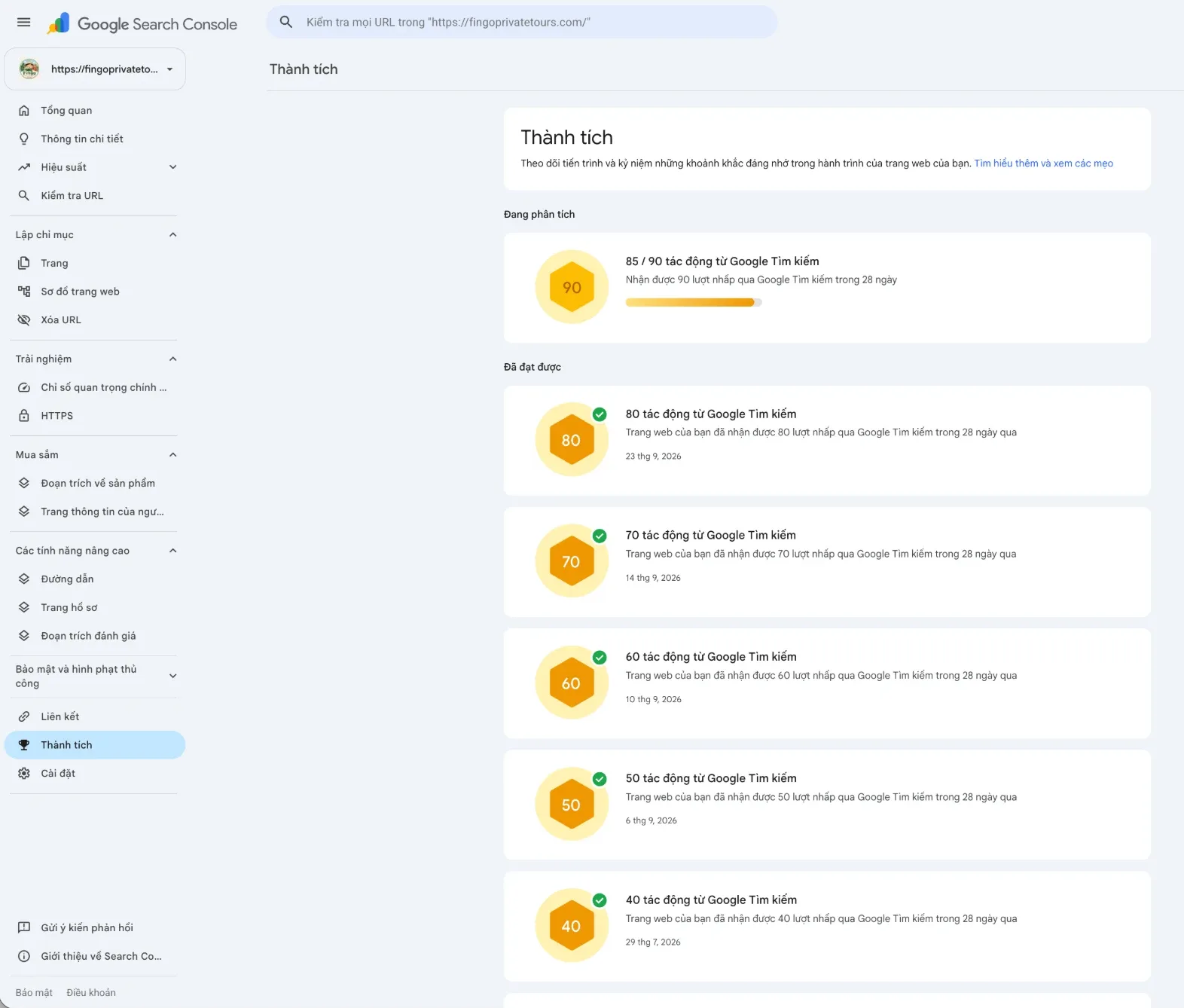Click the Đường dẫn breadcrumbs icon
This screenshot has height=1008, width=1184.
point(24,579)
